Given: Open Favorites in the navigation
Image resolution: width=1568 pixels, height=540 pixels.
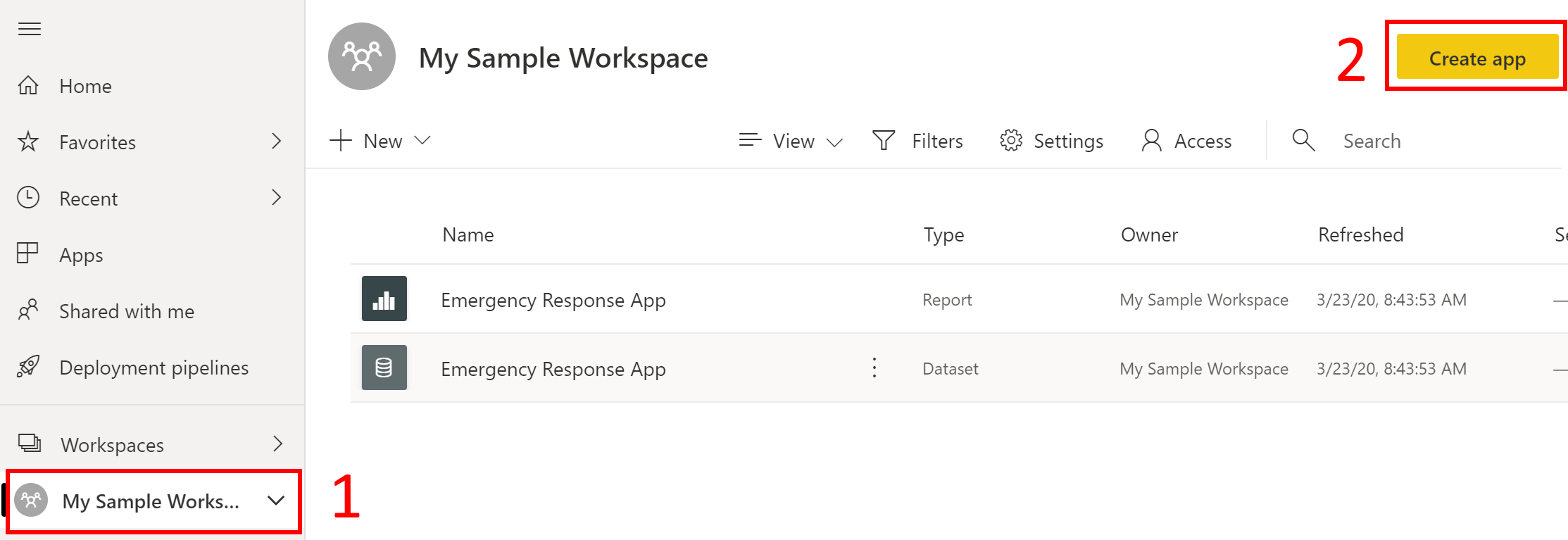Looking at the screenshot, I should click(x=97, y=142).
